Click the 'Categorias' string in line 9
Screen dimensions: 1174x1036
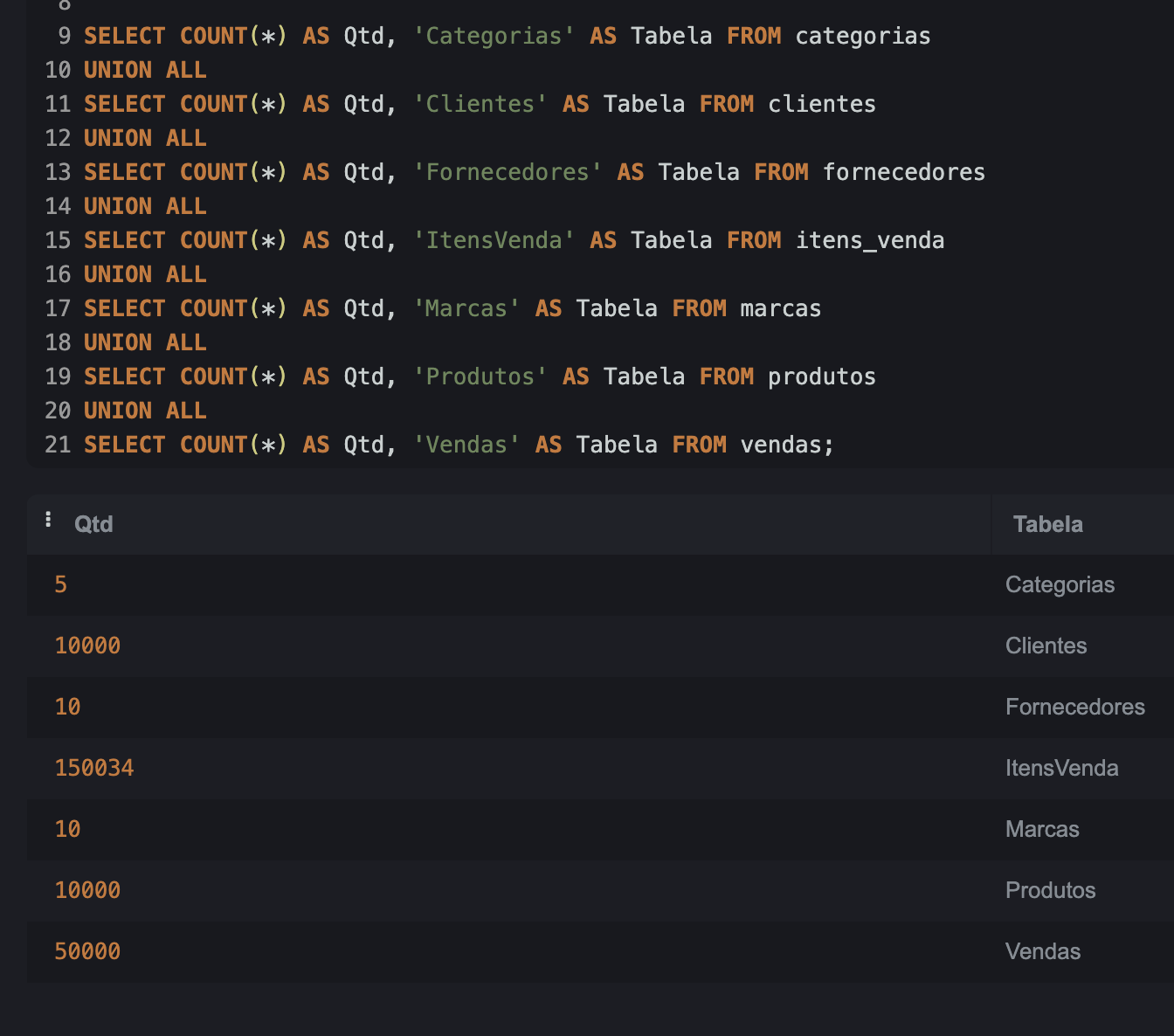click(x=494, y=36)
